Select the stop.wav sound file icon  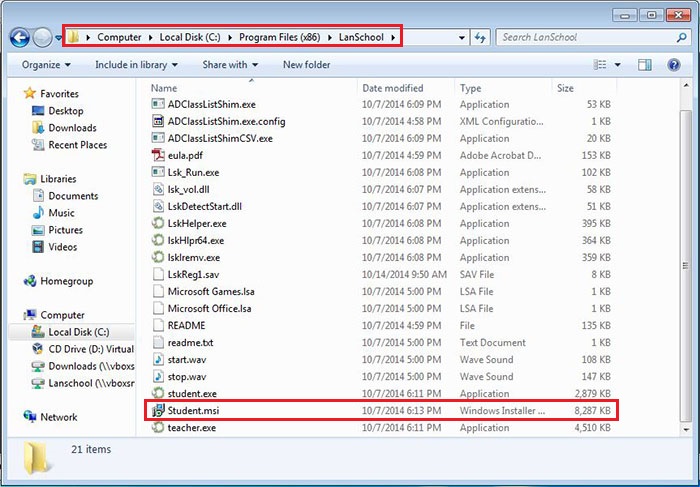[x=158, y=376]
